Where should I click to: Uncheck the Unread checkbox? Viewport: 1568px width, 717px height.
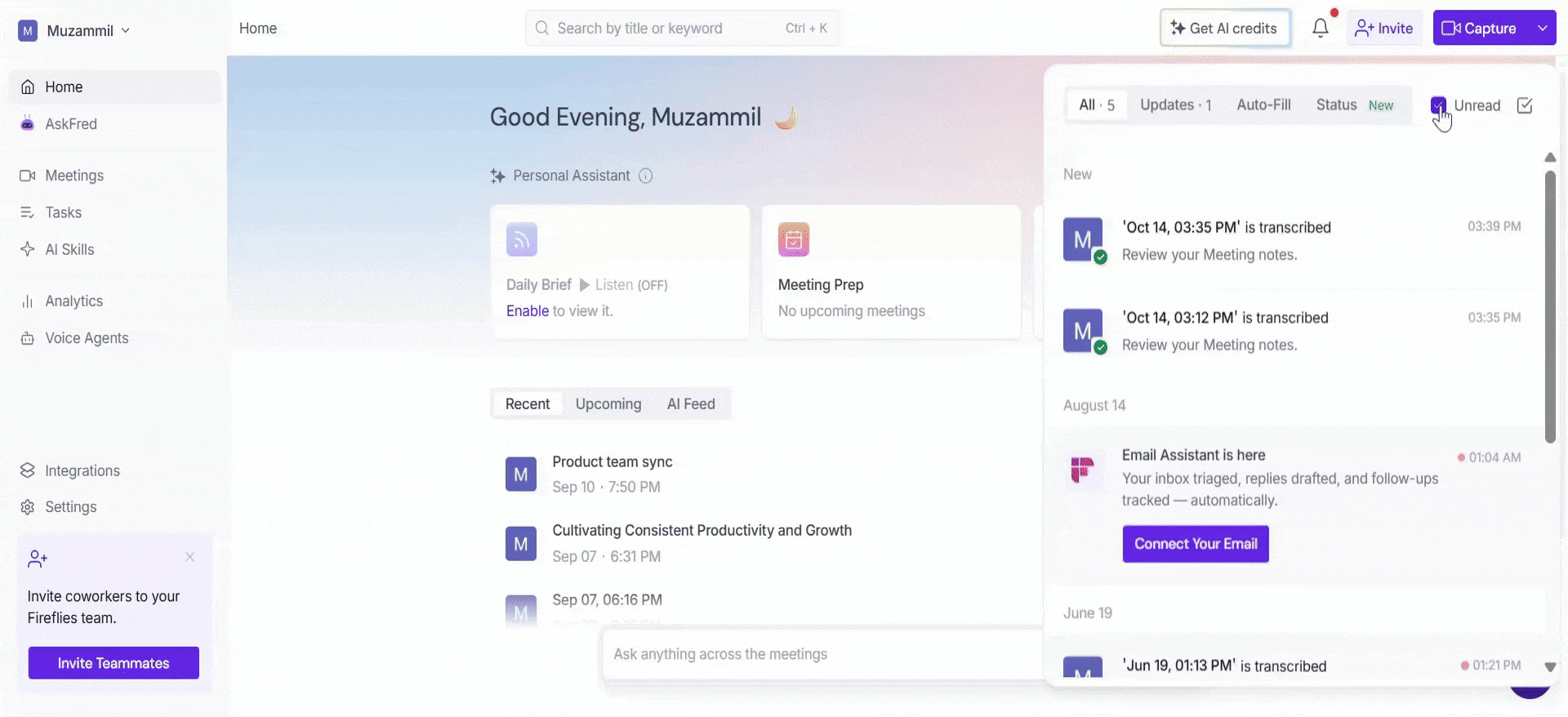point(1438,105)
